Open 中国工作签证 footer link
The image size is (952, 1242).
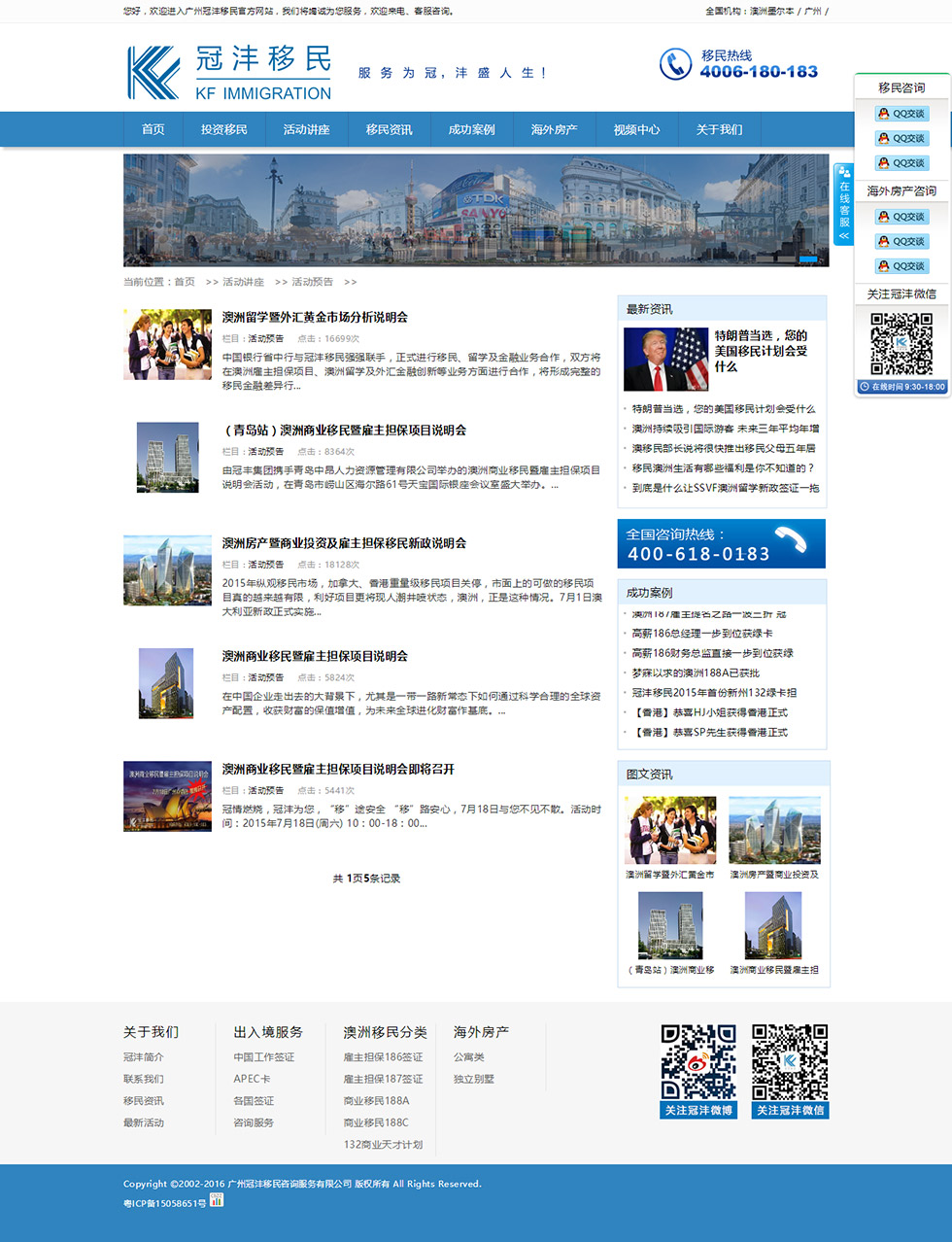pos(263,1057)
